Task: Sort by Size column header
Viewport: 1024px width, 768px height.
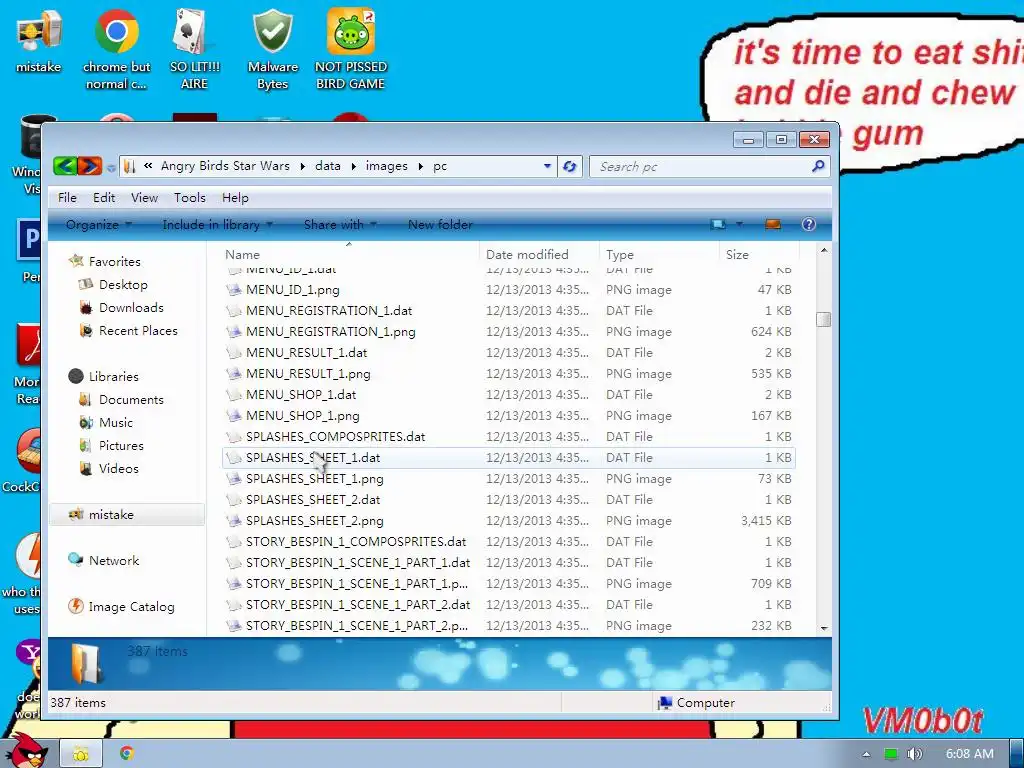Action: point(759,254)
